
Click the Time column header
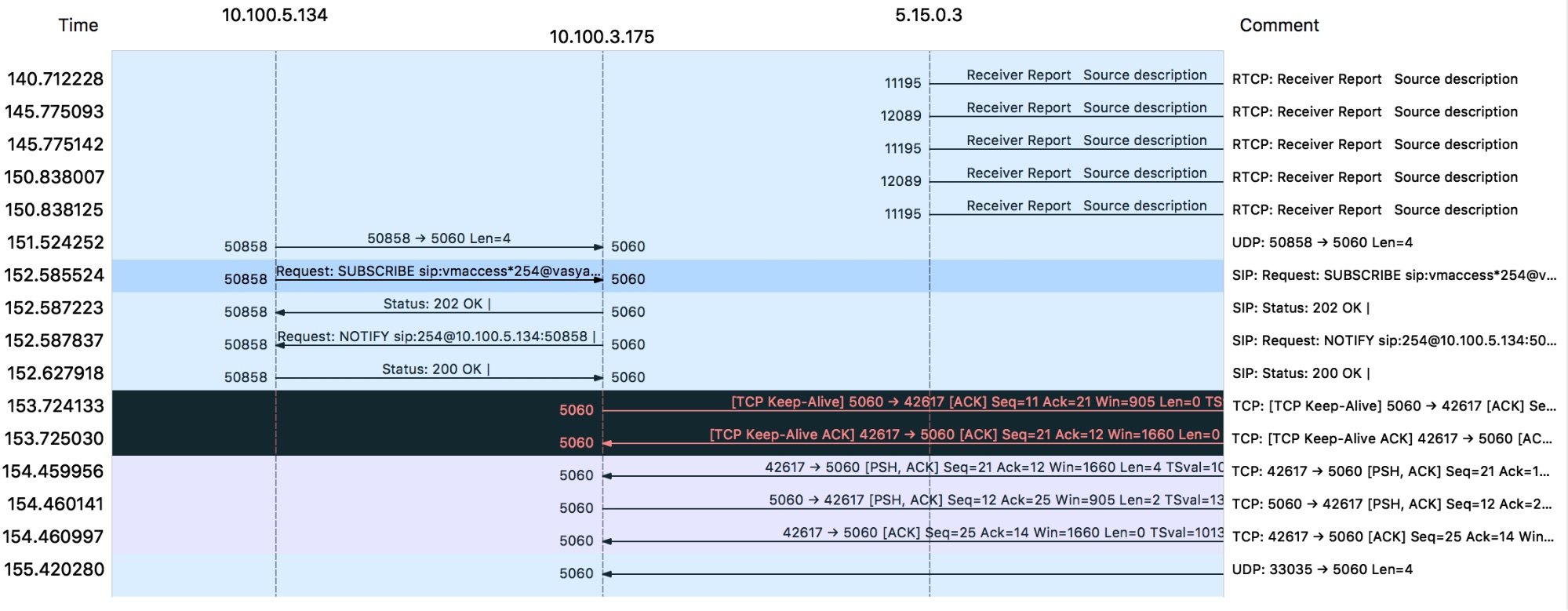pos(78,25)
